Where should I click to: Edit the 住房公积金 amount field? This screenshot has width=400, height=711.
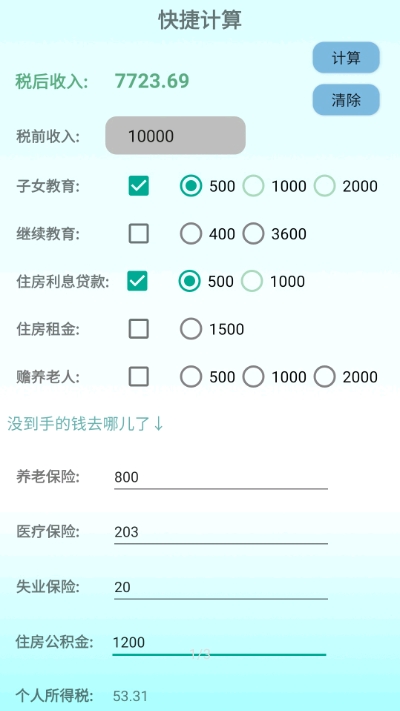point(219,643)
